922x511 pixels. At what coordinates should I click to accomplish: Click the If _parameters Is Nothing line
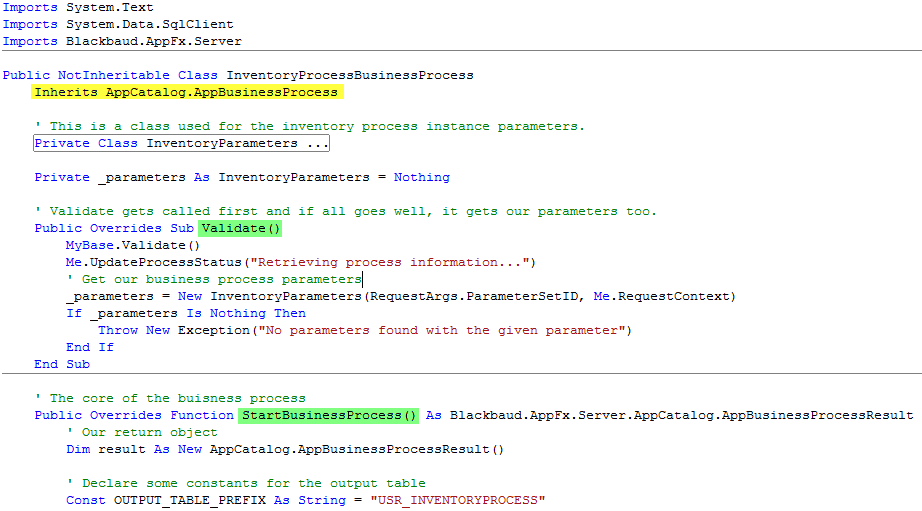[x=186, y=313]
